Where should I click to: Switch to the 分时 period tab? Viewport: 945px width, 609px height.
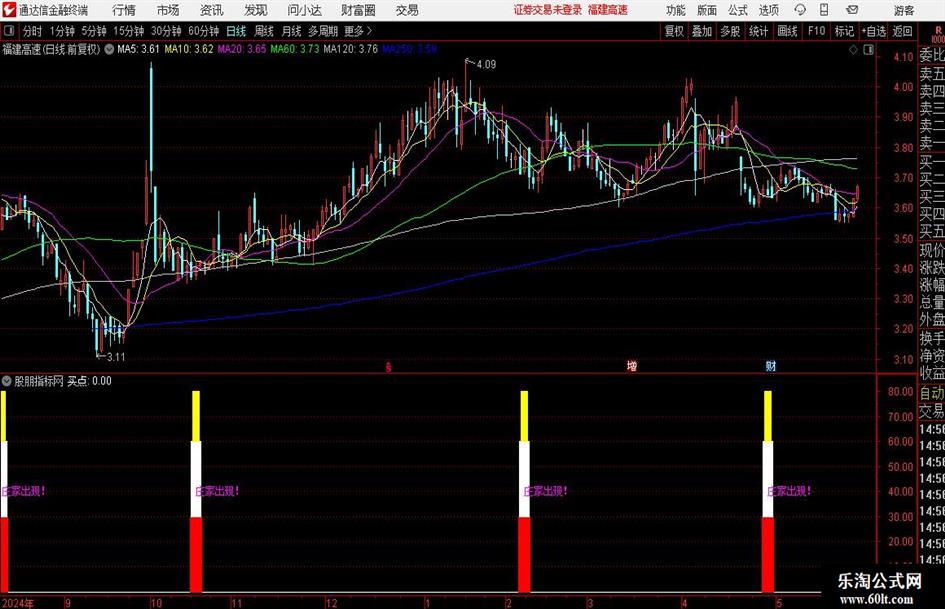[32, 31]
